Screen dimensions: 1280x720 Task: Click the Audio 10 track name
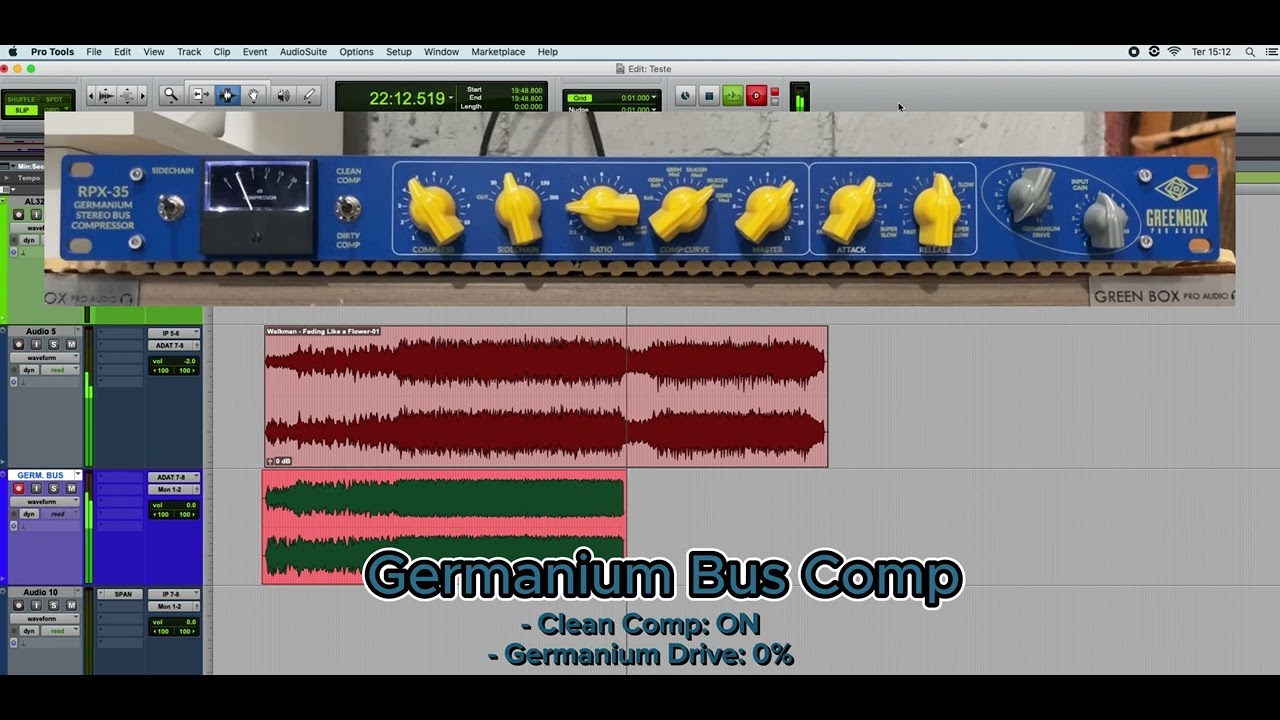point(41,592)
